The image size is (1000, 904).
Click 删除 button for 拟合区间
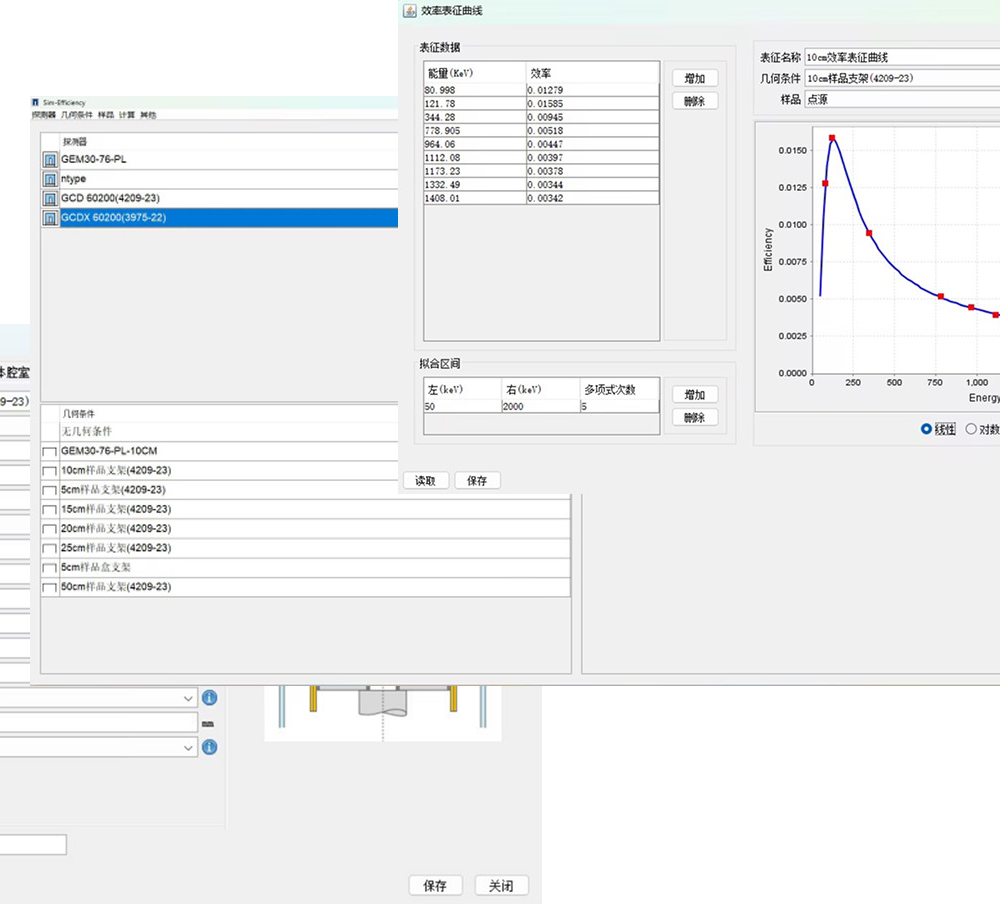point(695,418)
